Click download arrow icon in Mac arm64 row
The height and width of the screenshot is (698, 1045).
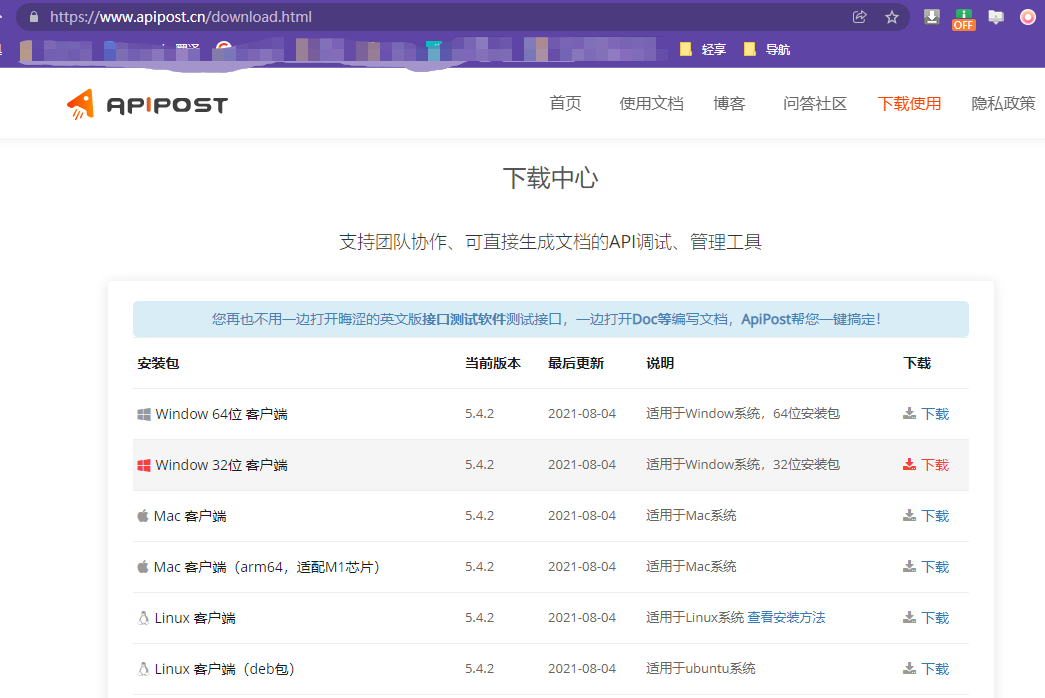tap(909, 567)
